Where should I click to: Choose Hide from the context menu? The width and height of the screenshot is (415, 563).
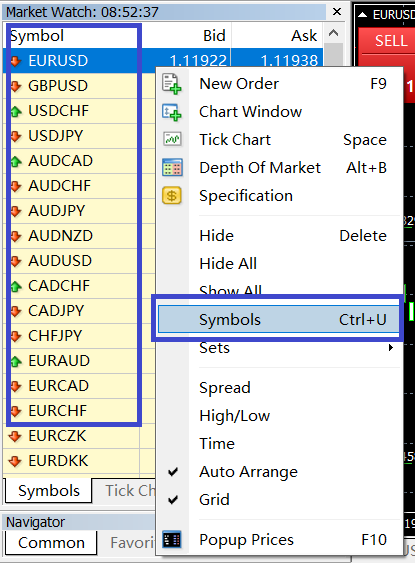pyautogui.click(x=279, y=236)
